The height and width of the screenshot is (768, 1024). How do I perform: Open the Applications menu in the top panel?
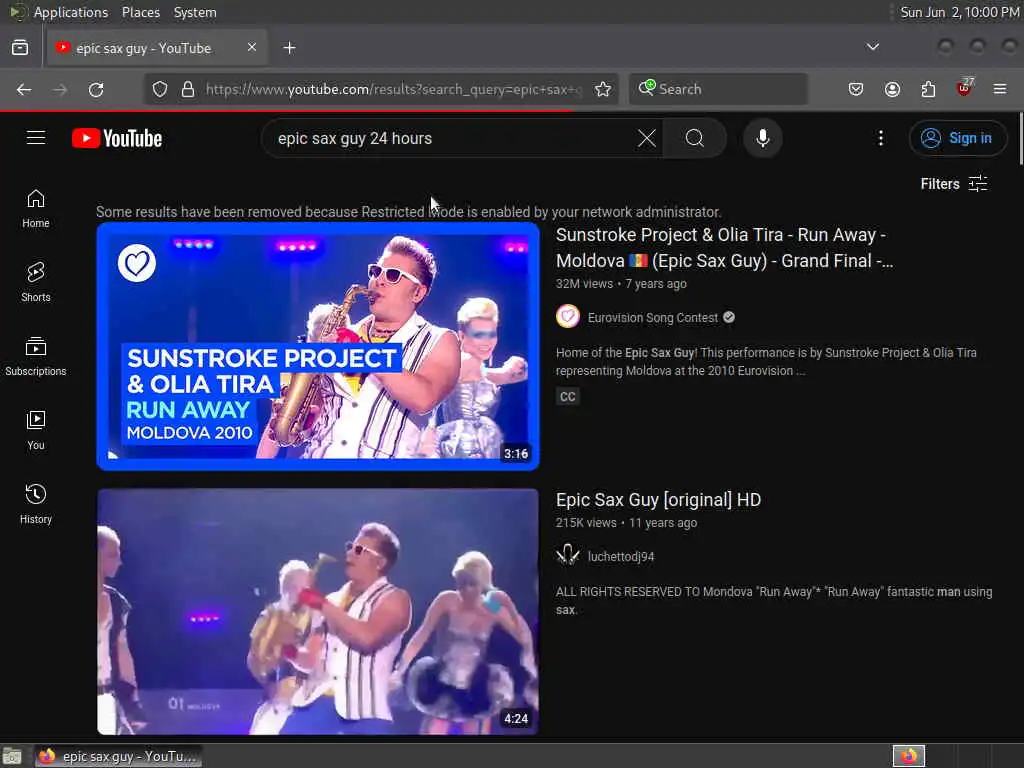(71, 12)
